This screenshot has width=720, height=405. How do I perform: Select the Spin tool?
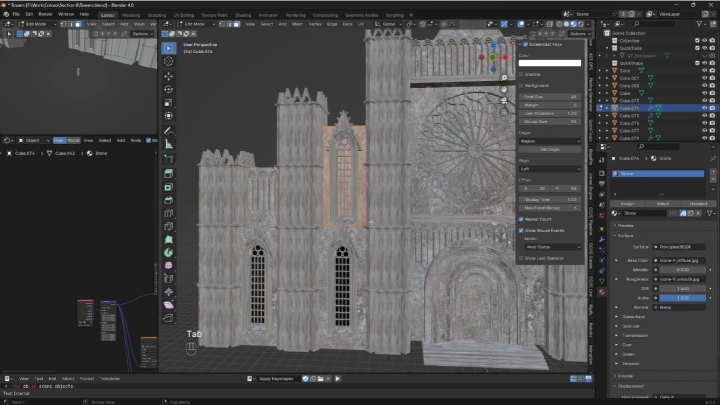(169, 253)
